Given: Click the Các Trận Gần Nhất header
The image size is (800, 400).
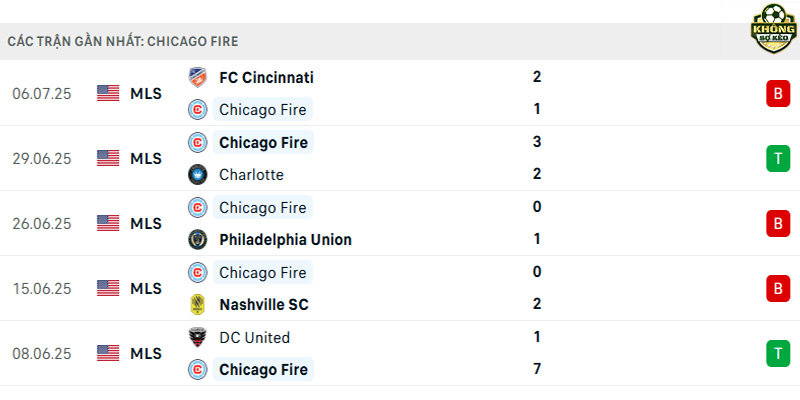Looking at the screenshot, I should pyautogui.click(x=123, y=41).
